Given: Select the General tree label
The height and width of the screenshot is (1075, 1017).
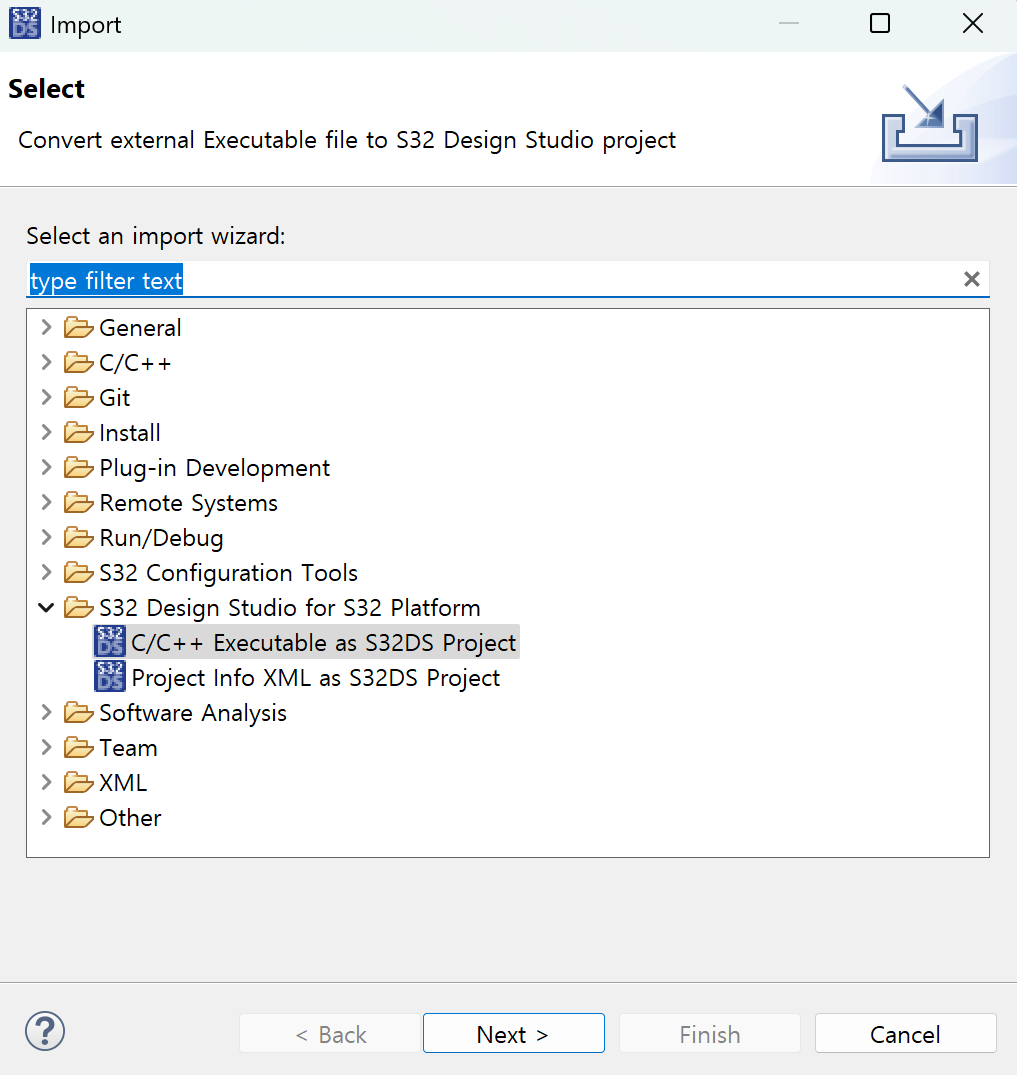Looking at the screenshot, I should [x=140, y=328].
